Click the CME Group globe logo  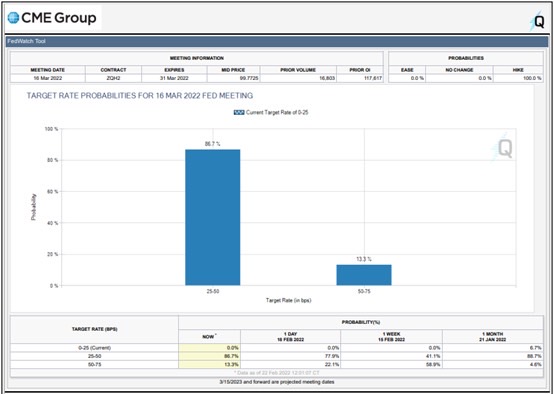pyautogui.click(x=13, y=18)
